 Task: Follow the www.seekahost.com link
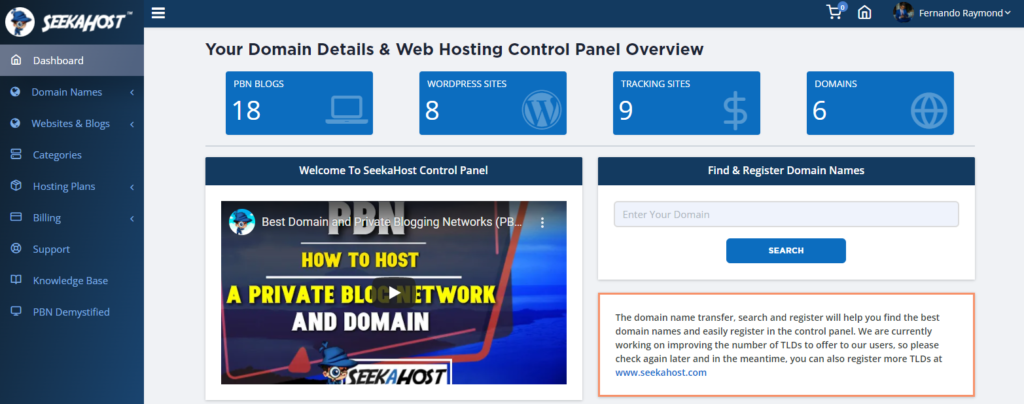coord(661,372)
